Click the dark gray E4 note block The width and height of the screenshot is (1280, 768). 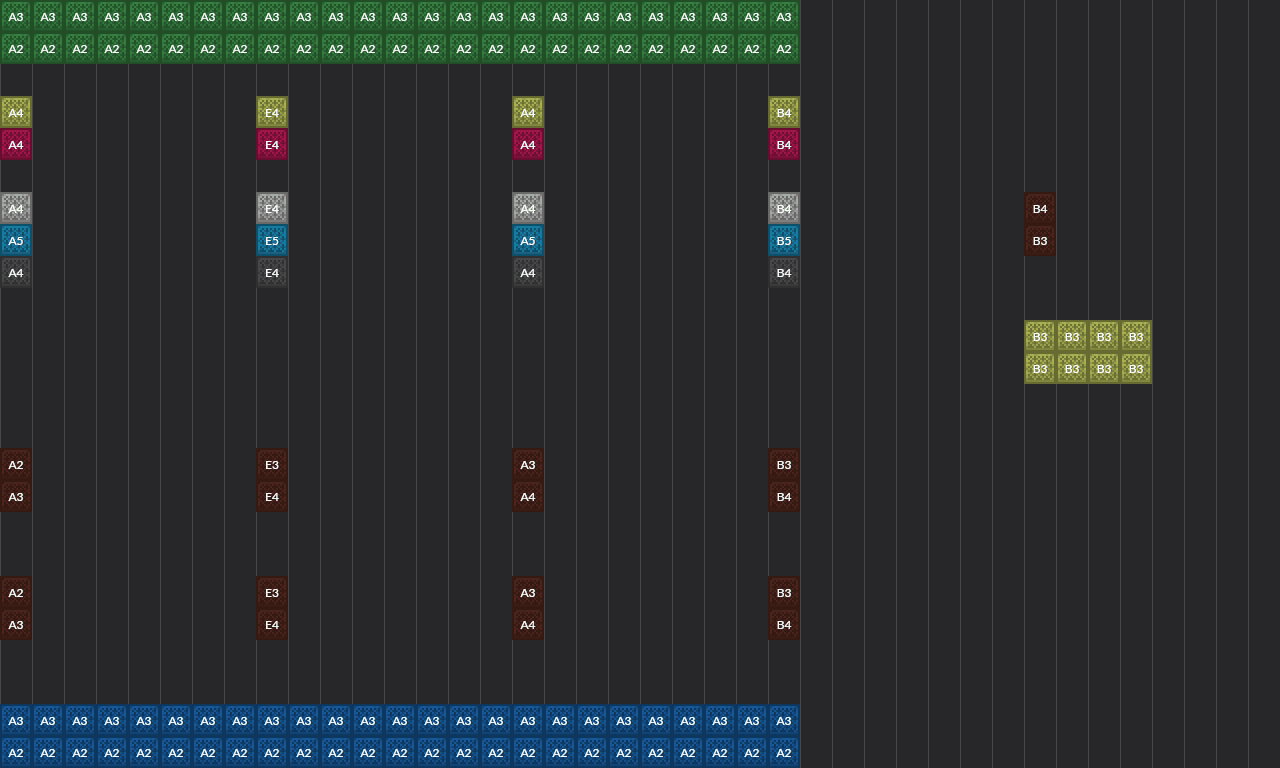point(272,272)
